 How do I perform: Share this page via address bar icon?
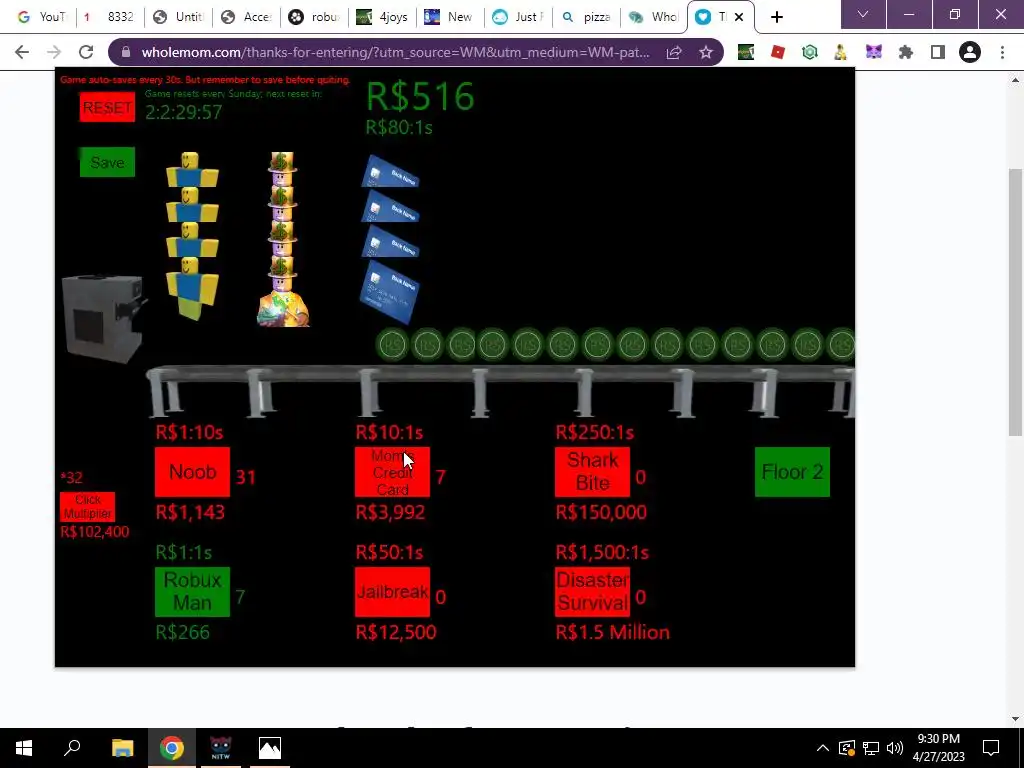point(674,52)
